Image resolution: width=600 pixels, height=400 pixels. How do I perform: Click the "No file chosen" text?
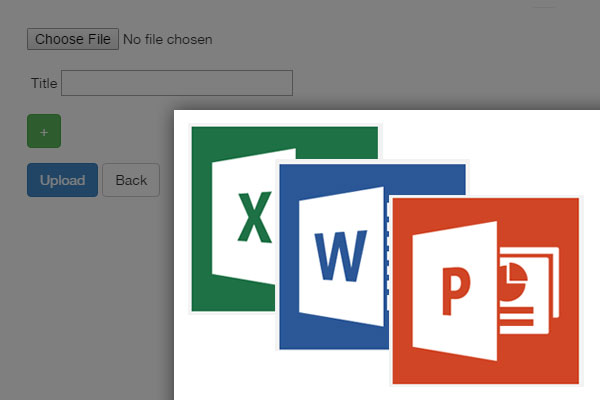(167, 39)
